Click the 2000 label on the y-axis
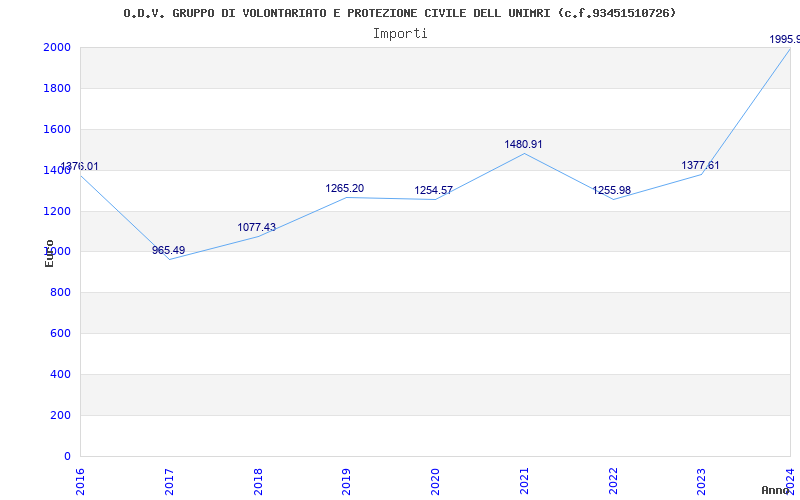Screen dimensions: 800x500 pos(56,47)
